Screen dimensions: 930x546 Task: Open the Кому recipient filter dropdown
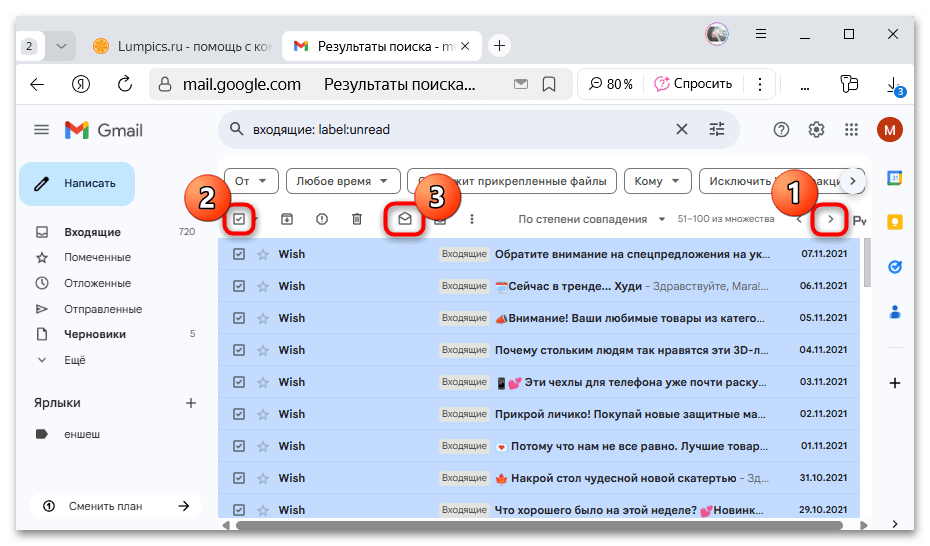(x=657, y=181)
